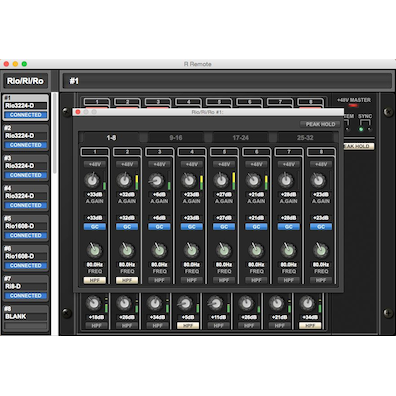Select device #2 Rio3224-D in sidebar
This screenshot has width=396, height=396.
25,137
